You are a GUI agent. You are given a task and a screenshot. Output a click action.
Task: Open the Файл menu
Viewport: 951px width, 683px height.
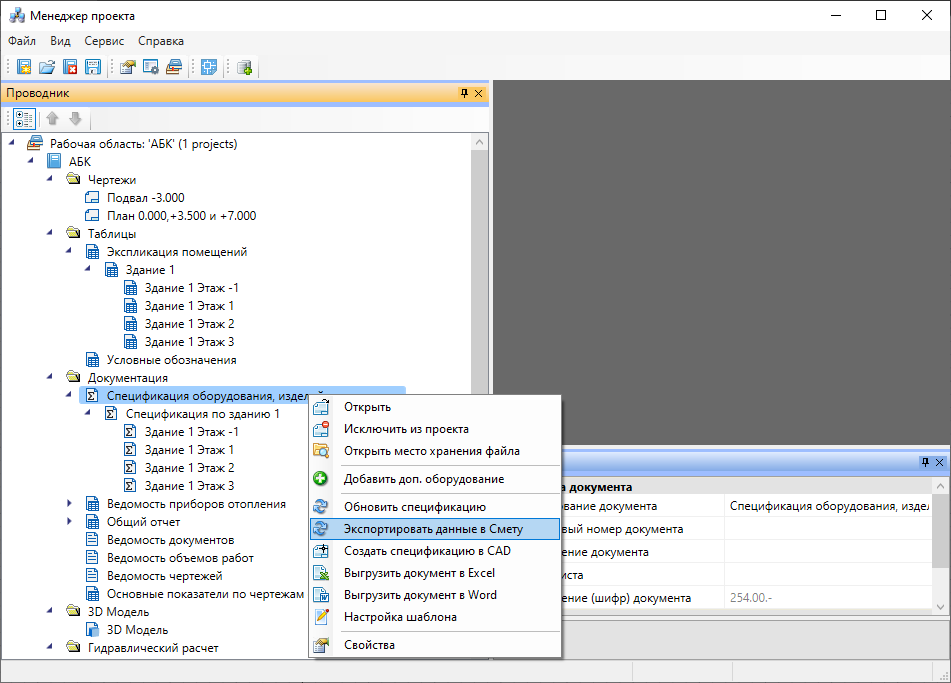(x=22, y=41)
